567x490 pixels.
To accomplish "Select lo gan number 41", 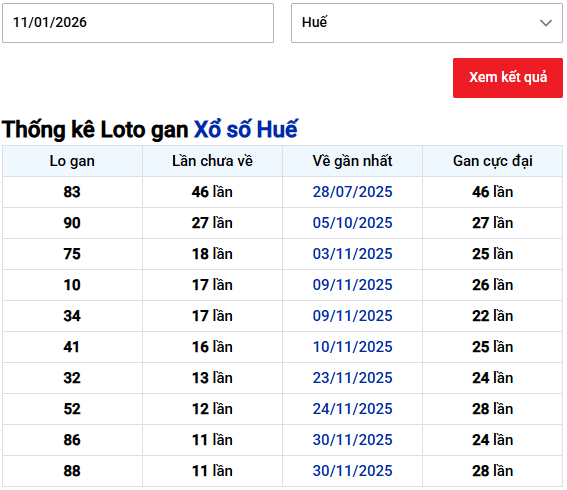I will (x=72, y=347).
